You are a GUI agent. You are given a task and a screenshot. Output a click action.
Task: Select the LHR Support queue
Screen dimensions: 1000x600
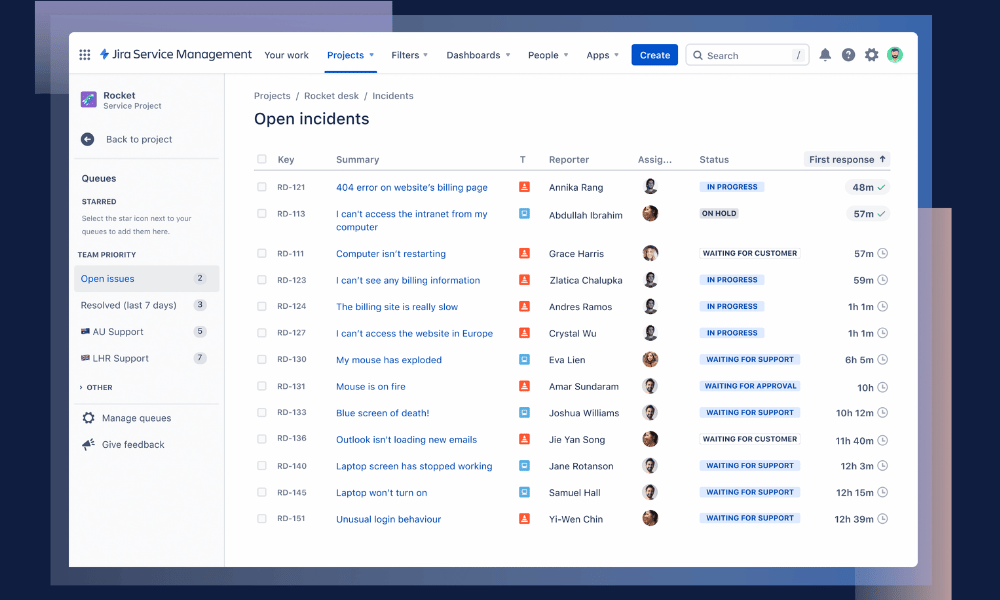(x=146, y=358)
